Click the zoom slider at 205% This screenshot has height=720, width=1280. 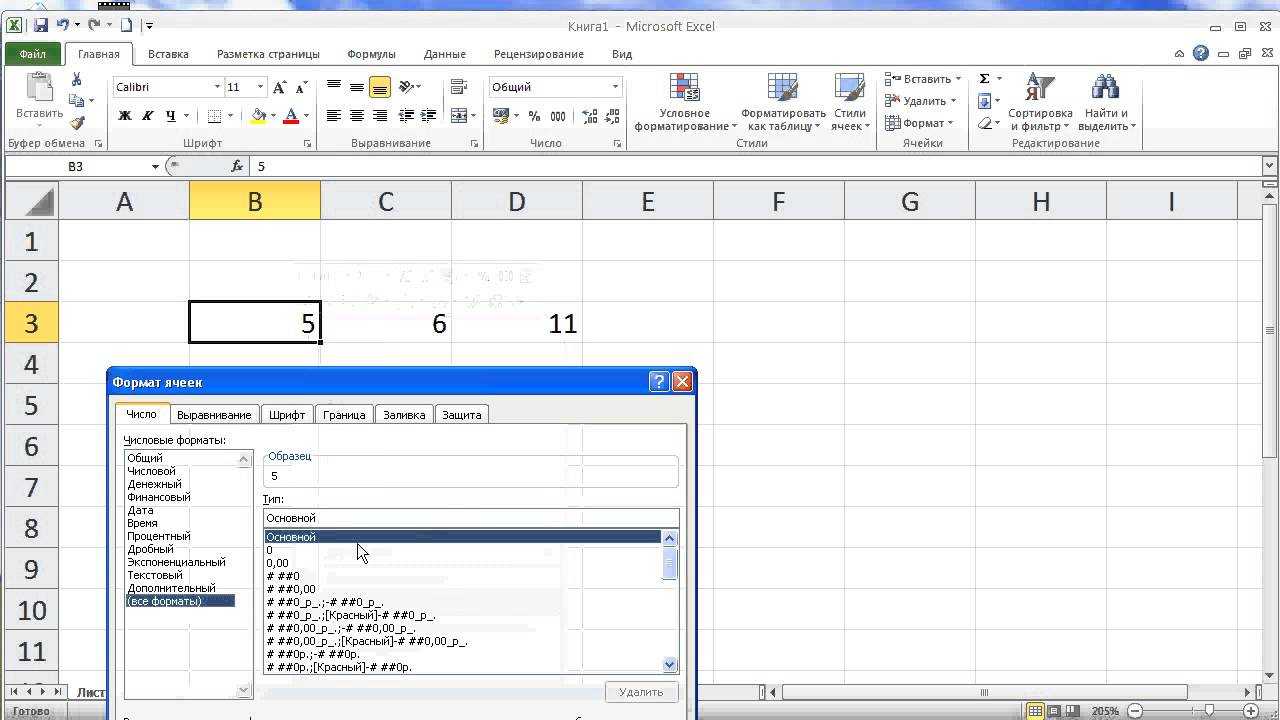pyautogui.click(x=1208, y=711)
